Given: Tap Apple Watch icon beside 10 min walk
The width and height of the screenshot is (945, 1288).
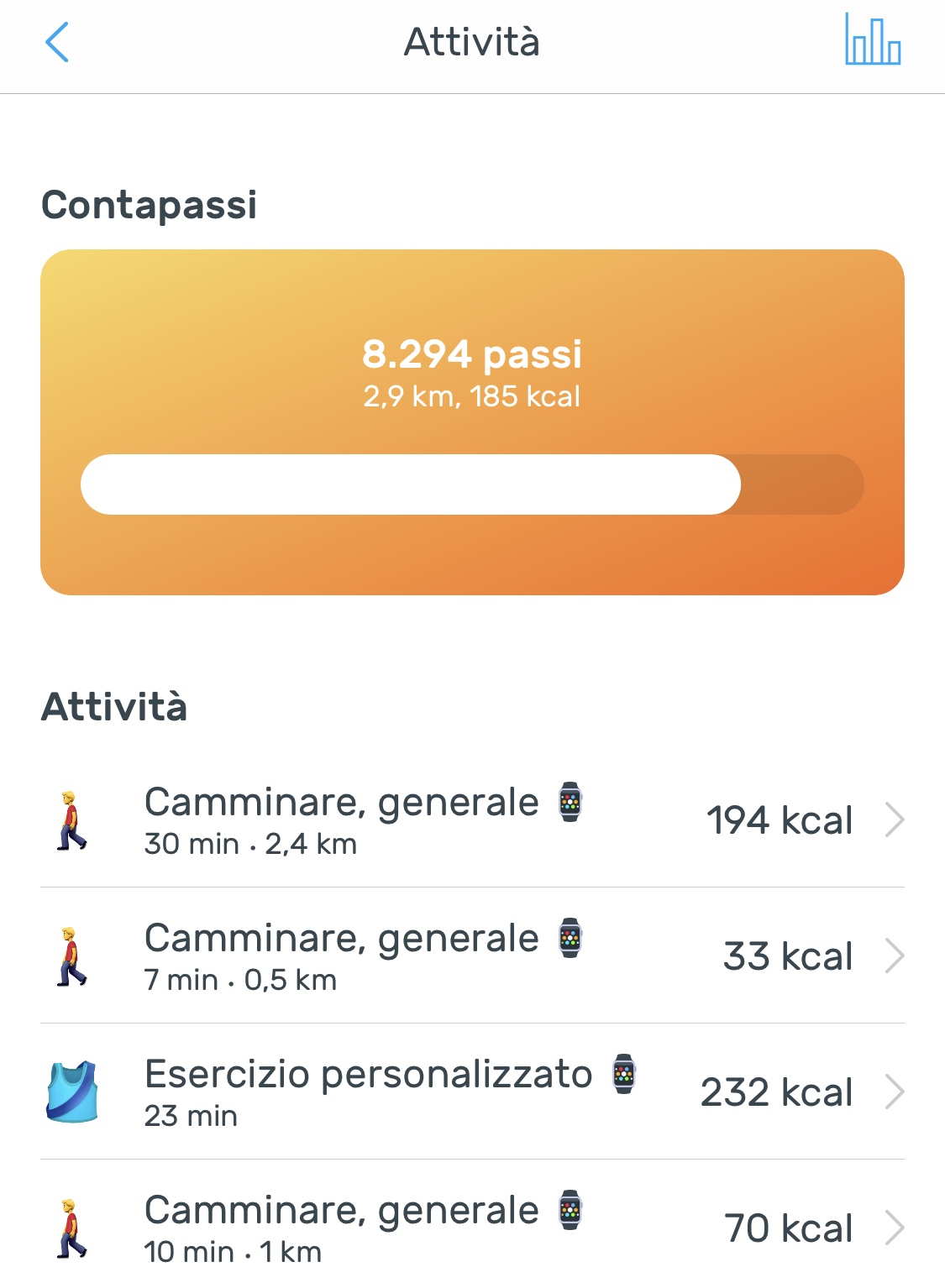Looking at the screenshot, I should point(570,1210).
